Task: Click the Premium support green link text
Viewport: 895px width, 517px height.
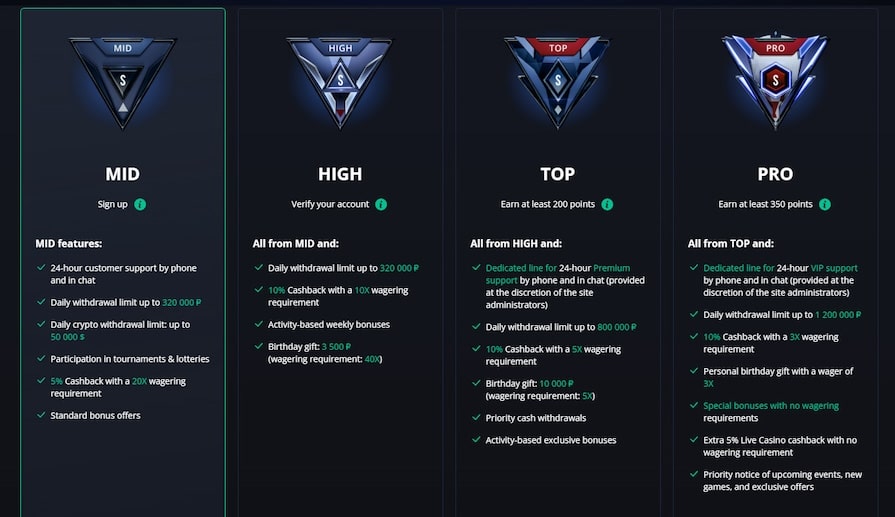Action: [x=558, y=274]
